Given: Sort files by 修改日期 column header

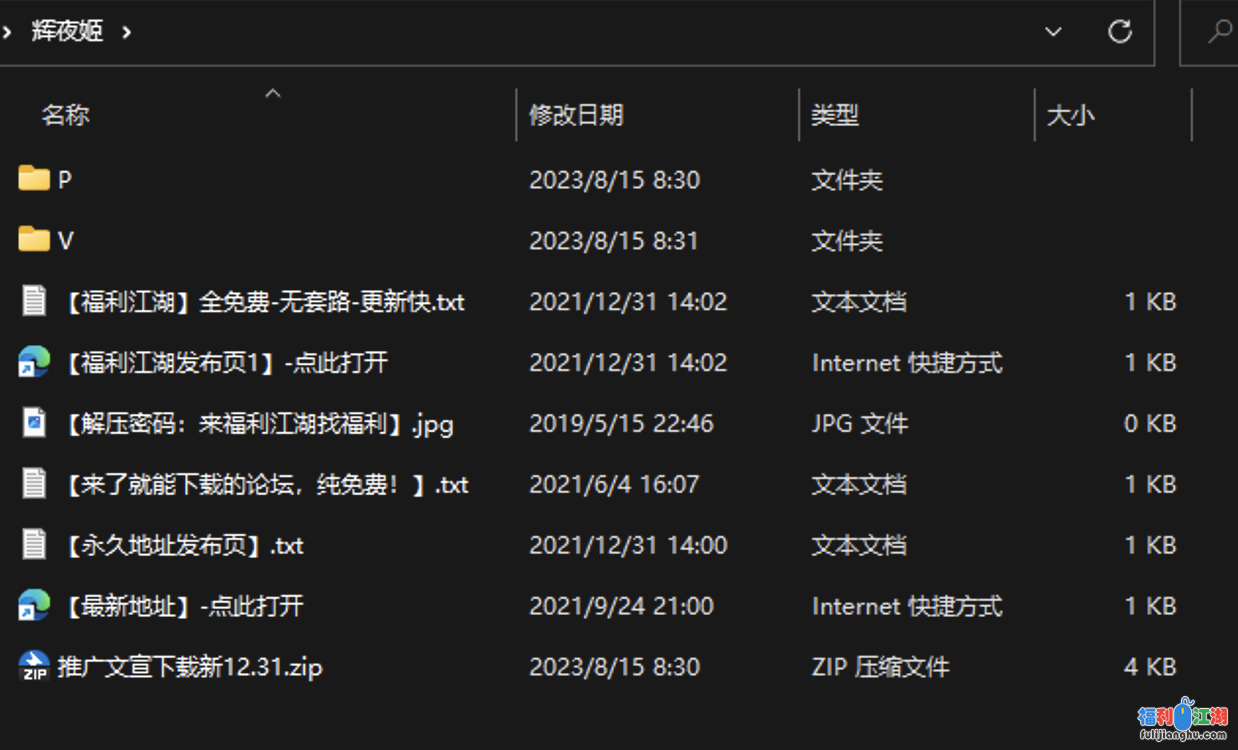Looking at the screenshot, I should 576,115.
